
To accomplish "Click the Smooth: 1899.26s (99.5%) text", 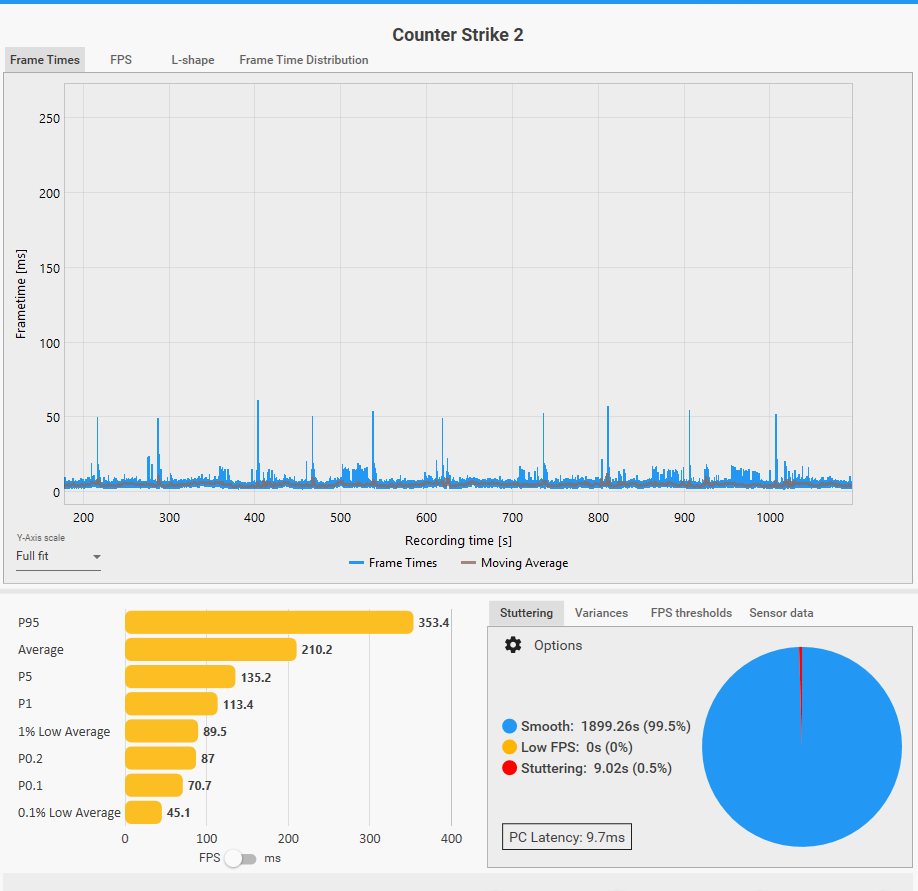I will tap(606, 726).
